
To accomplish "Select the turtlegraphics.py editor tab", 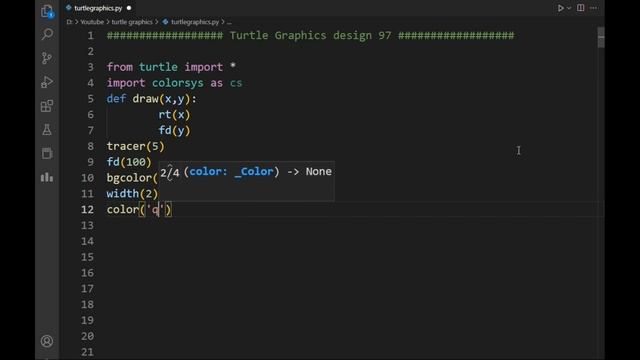I will (98, 8).
